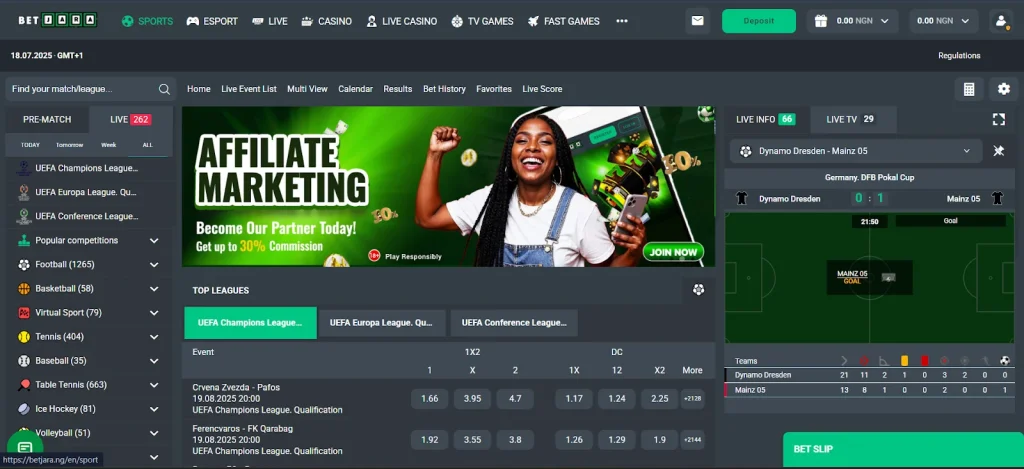The width and height of the screenshot is (1024, 469).
Task: Click the Popular competitions podium icon
Action: point(24,240)
